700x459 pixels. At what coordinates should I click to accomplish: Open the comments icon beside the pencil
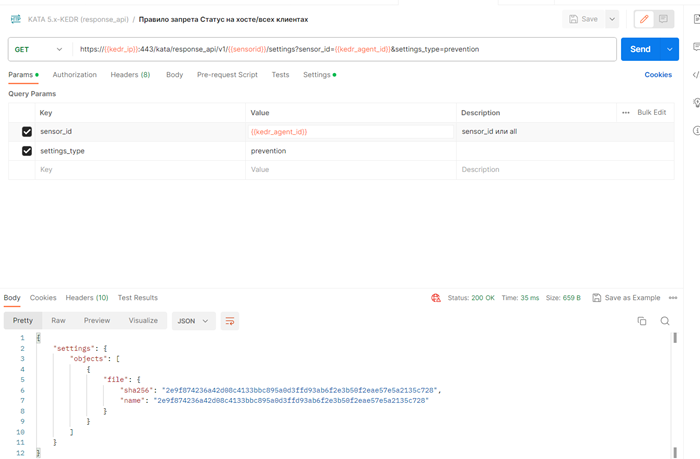(x=663, y=19)
